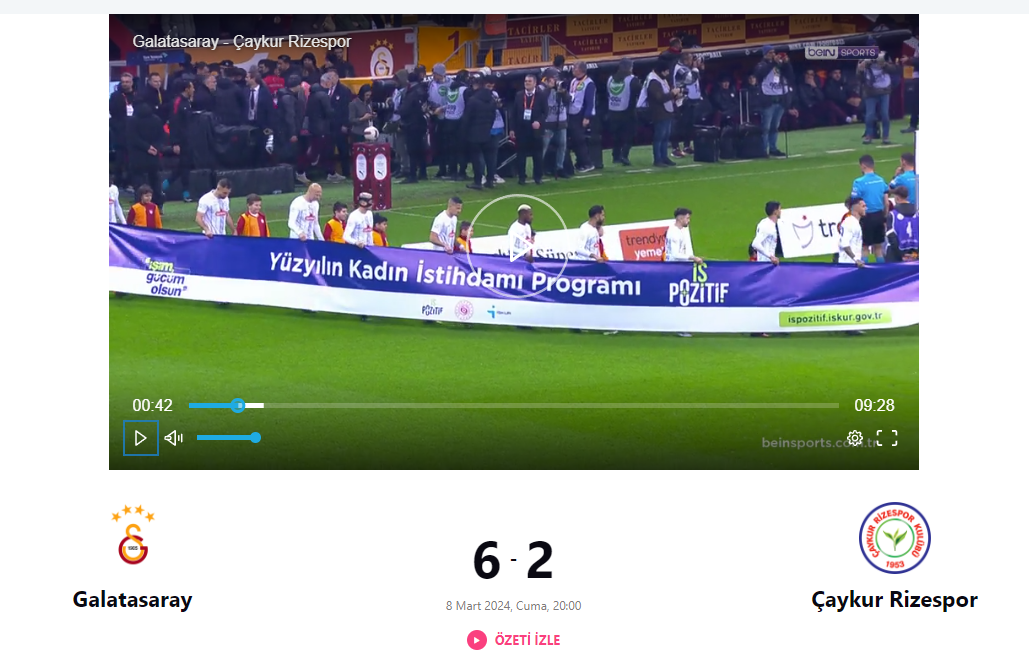Click the 6 - 2 match score

(513, 561)
